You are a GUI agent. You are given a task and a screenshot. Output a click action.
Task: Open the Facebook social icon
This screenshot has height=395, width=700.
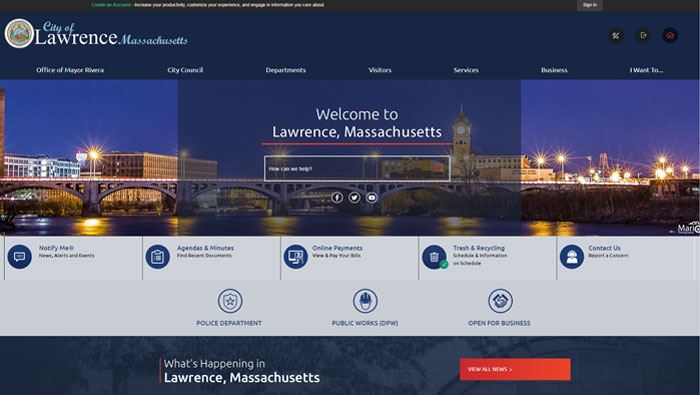pyautogui.click(x=337, y=197)
